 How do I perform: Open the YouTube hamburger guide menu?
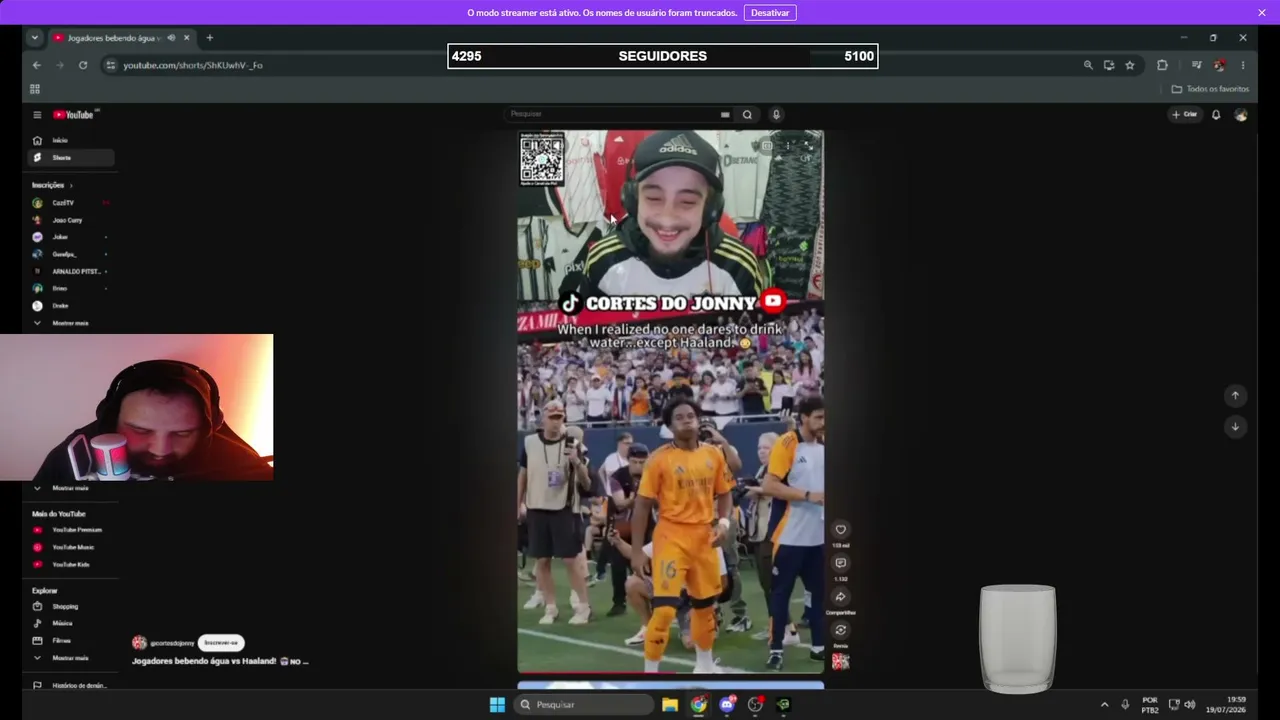point(37,115)
